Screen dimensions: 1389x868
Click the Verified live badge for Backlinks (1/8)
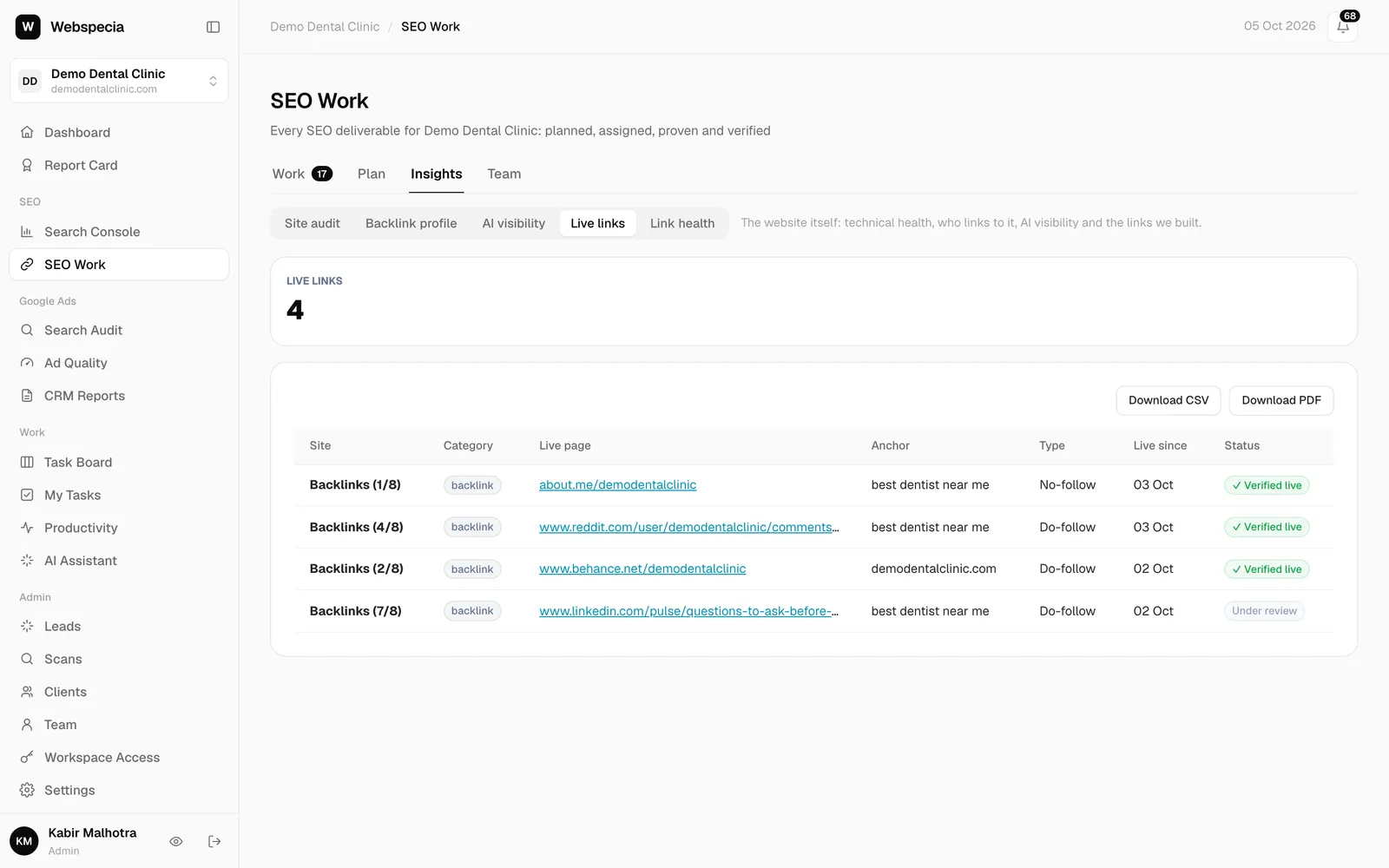[1267, 485]
